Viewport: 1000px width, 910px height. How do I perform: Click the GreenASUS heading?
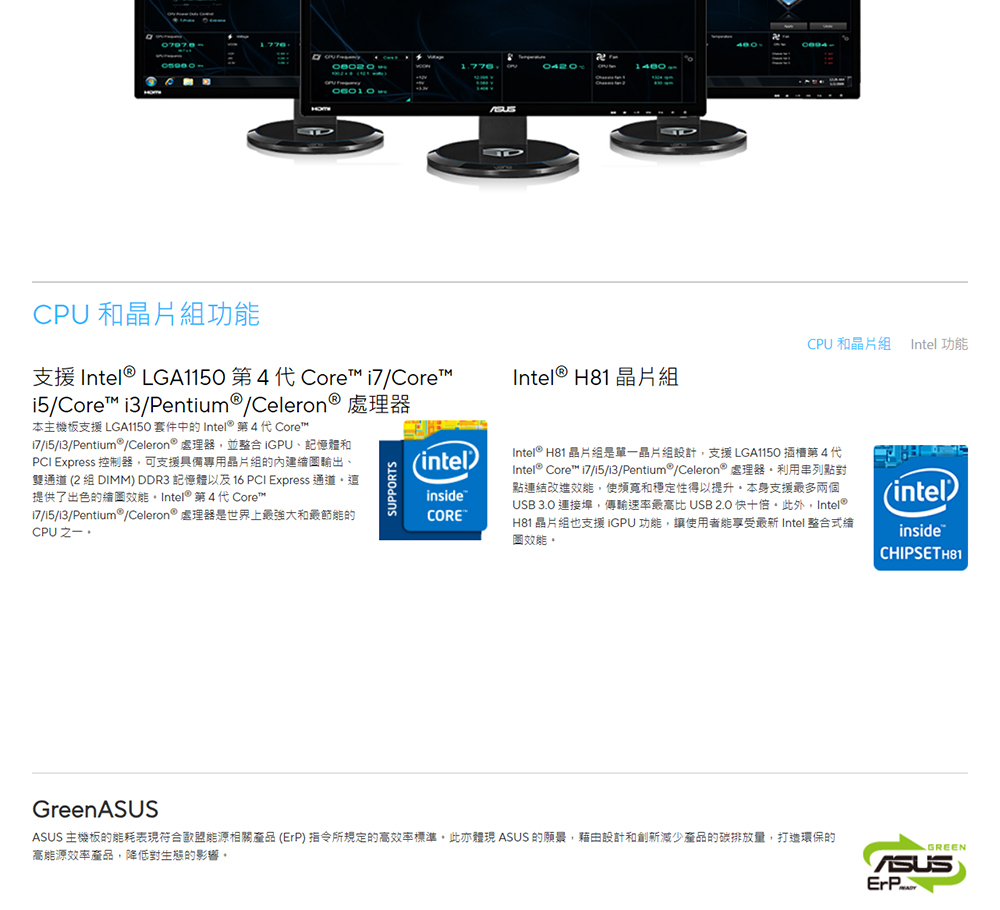click(95, 809)
